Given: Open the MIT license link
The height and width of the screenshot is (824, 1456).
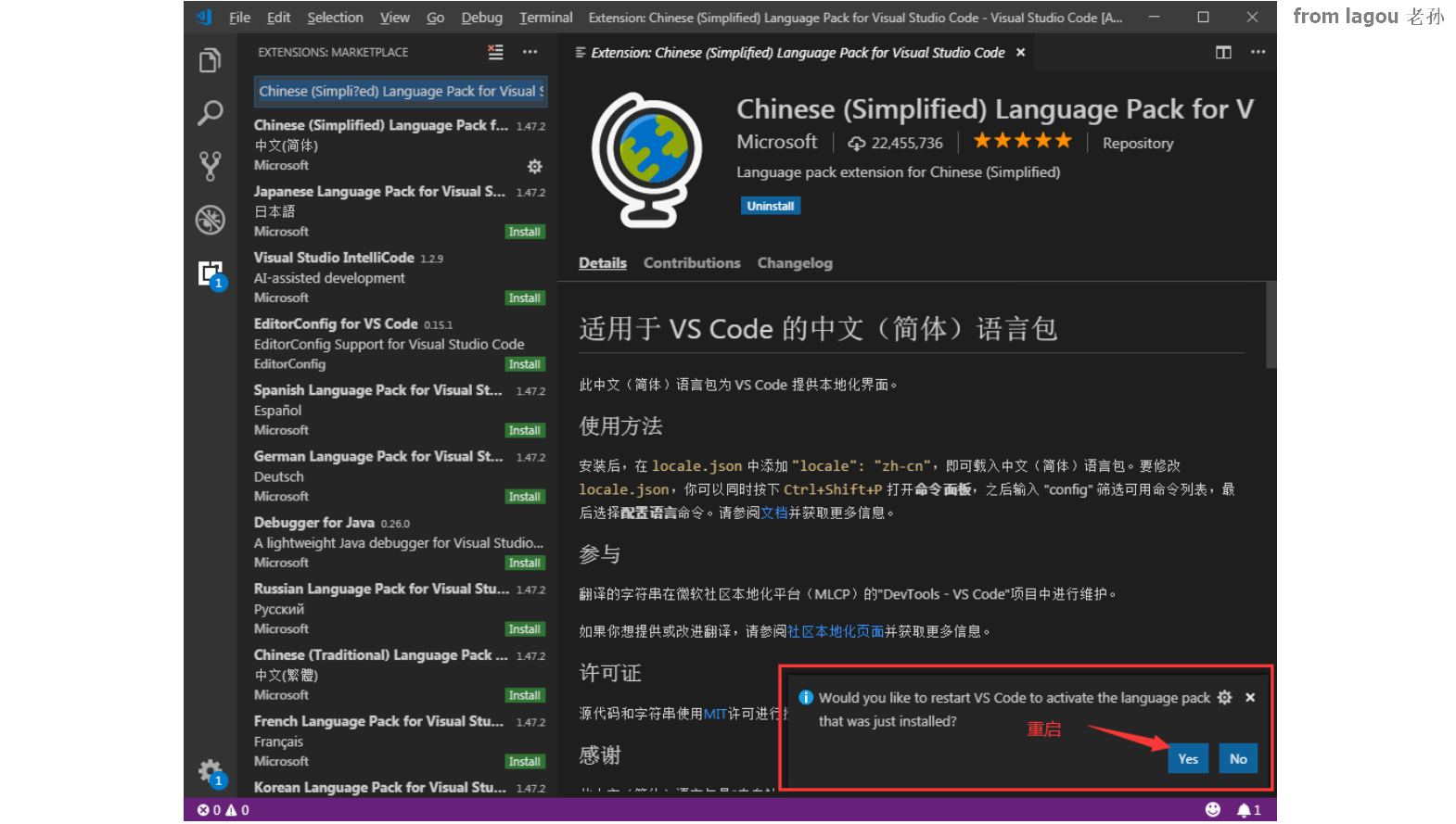Looking at the screenshot, I should [715, 714].
